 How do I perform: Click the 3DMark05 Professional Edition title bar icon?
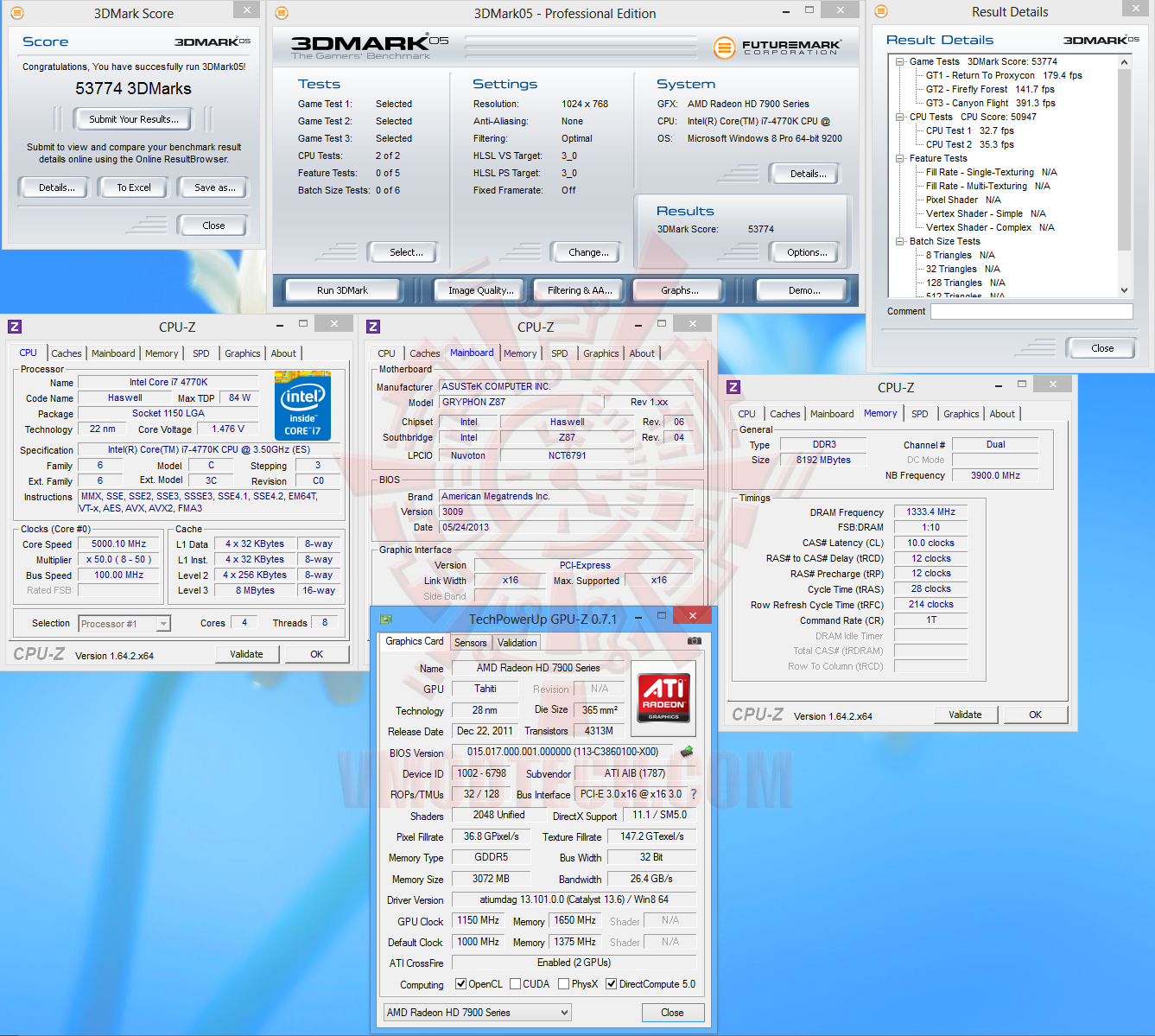282,13
